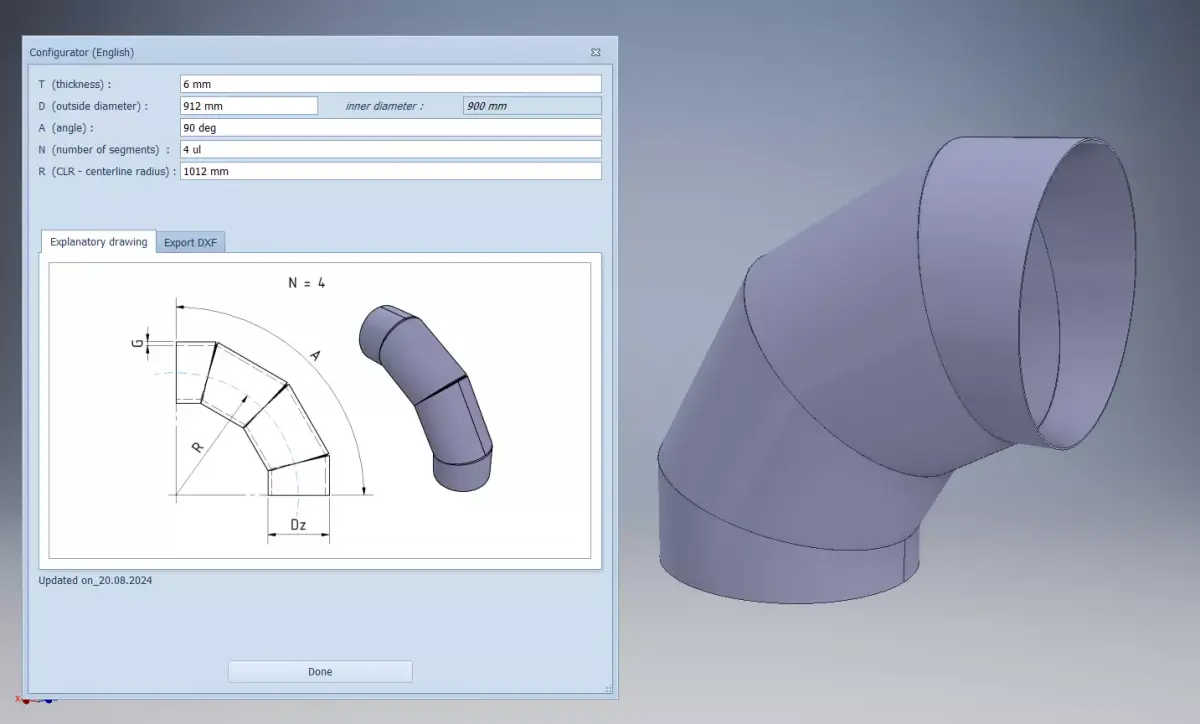Viewport: 1200px width, 724px height.
Task: Click the 'T (thickness) :' label
Action: (75, 85)
